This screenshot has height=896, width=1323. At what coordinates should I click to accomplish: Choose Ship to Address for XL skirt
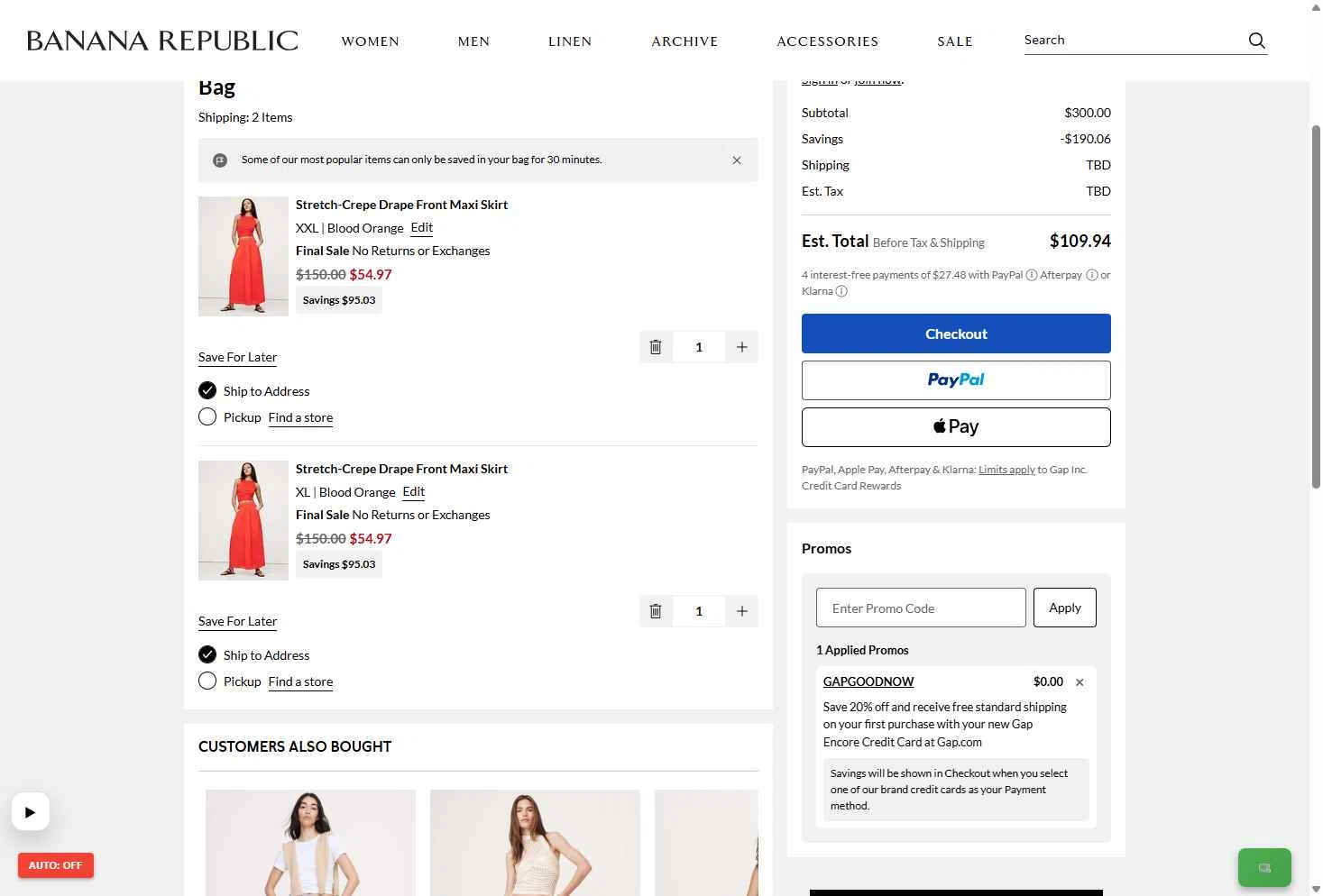pos(207,655)
